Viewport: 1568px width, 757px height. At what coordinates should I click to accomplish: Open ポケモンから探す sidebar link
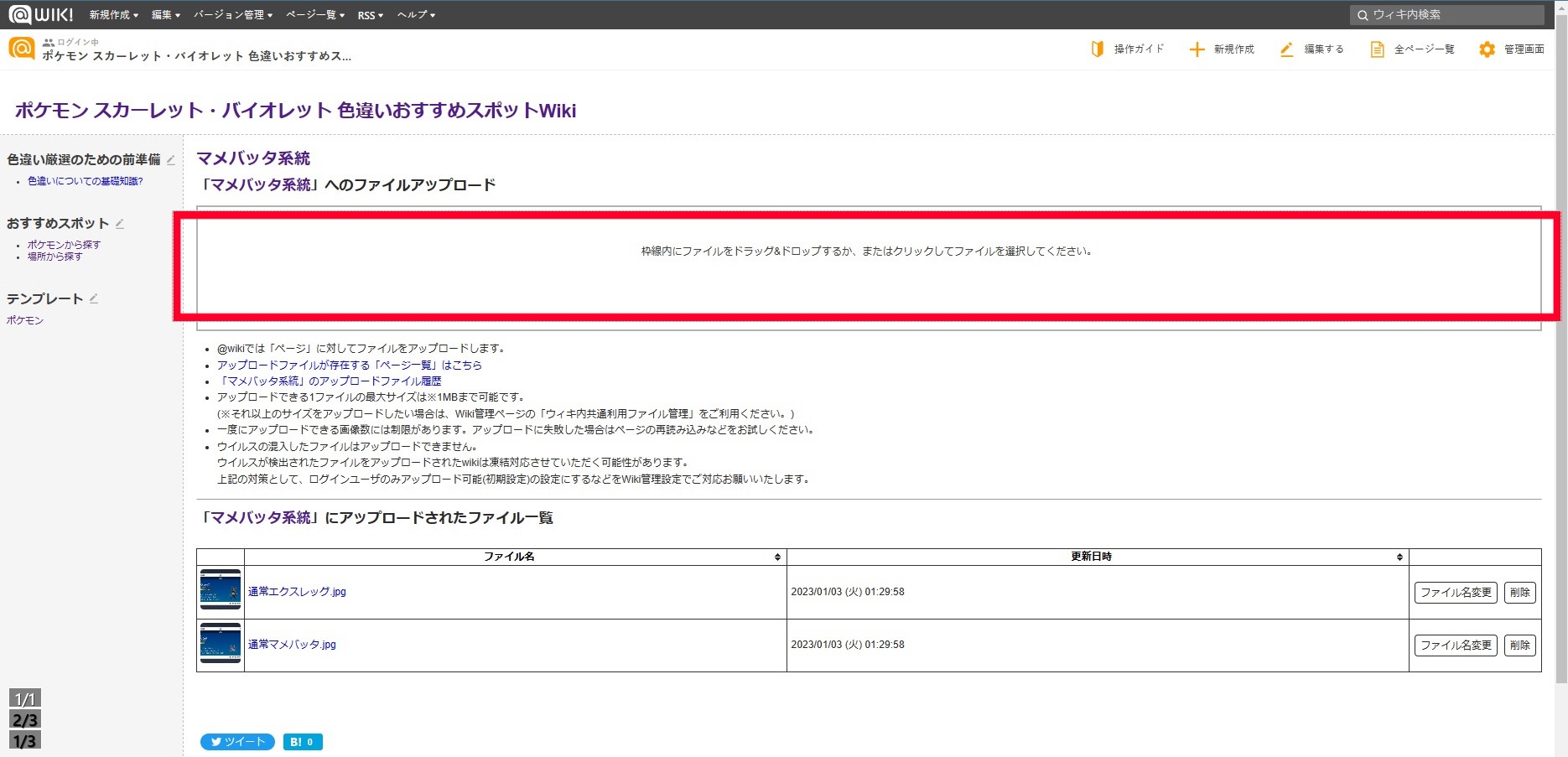coord(64,245)
